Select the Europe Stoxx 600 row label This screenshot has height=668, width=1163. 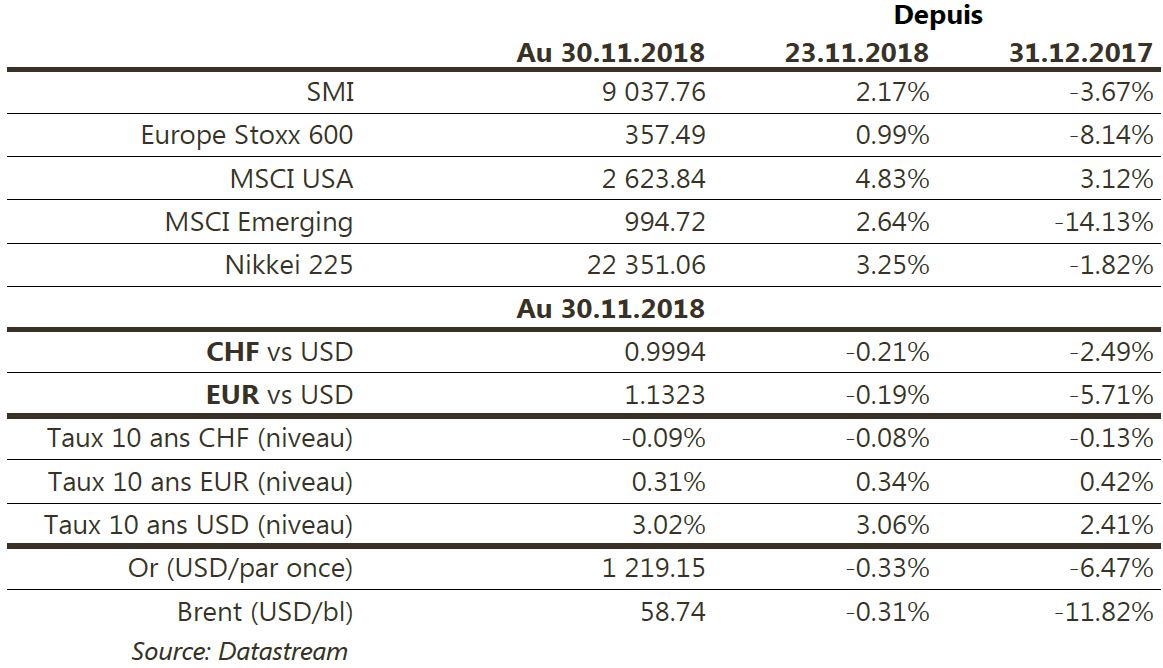pyautogui.click(x=247, y=136)
